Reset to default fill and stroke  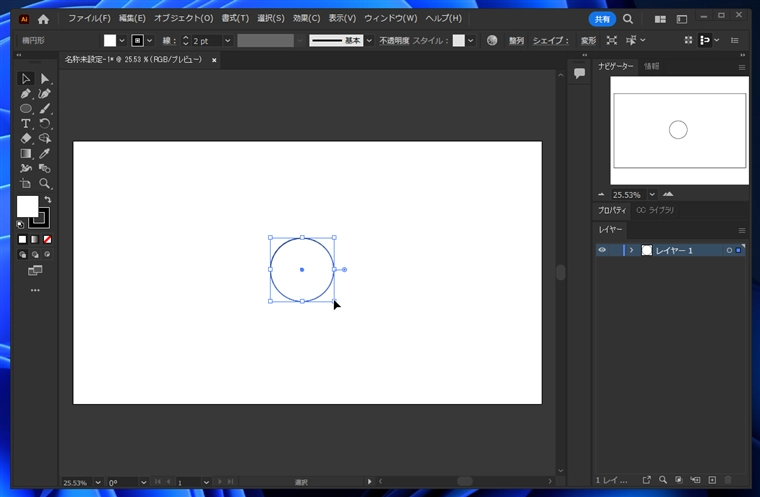point(20,224)
